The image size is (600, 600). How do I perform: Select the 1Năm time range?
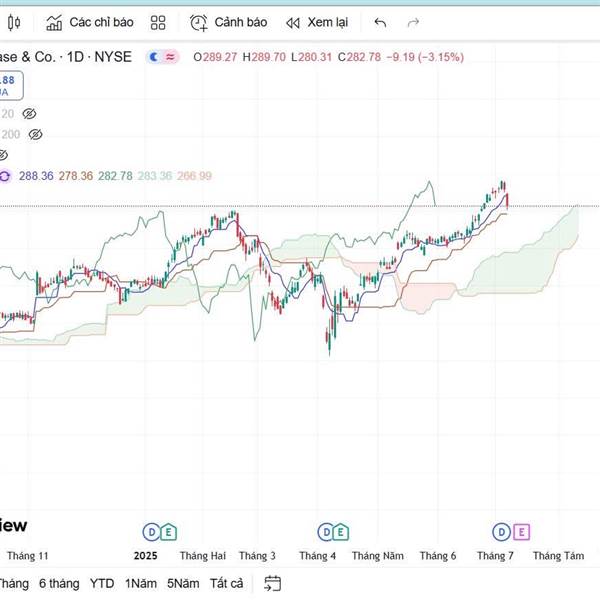point(141,584)
